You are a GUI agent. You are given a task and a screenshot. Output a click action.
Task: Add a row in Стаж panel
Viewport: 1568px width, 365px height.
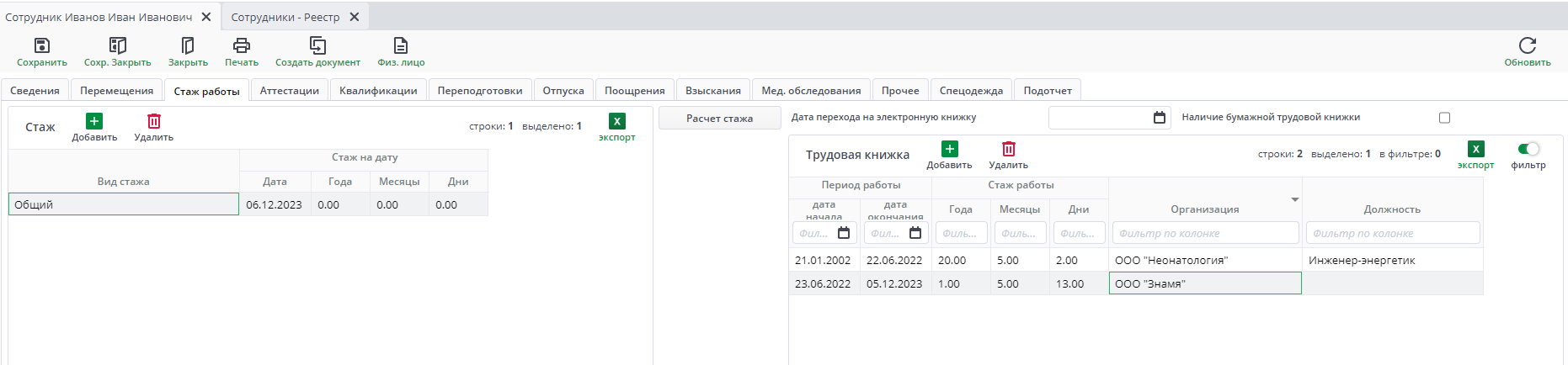pos(94,122)
